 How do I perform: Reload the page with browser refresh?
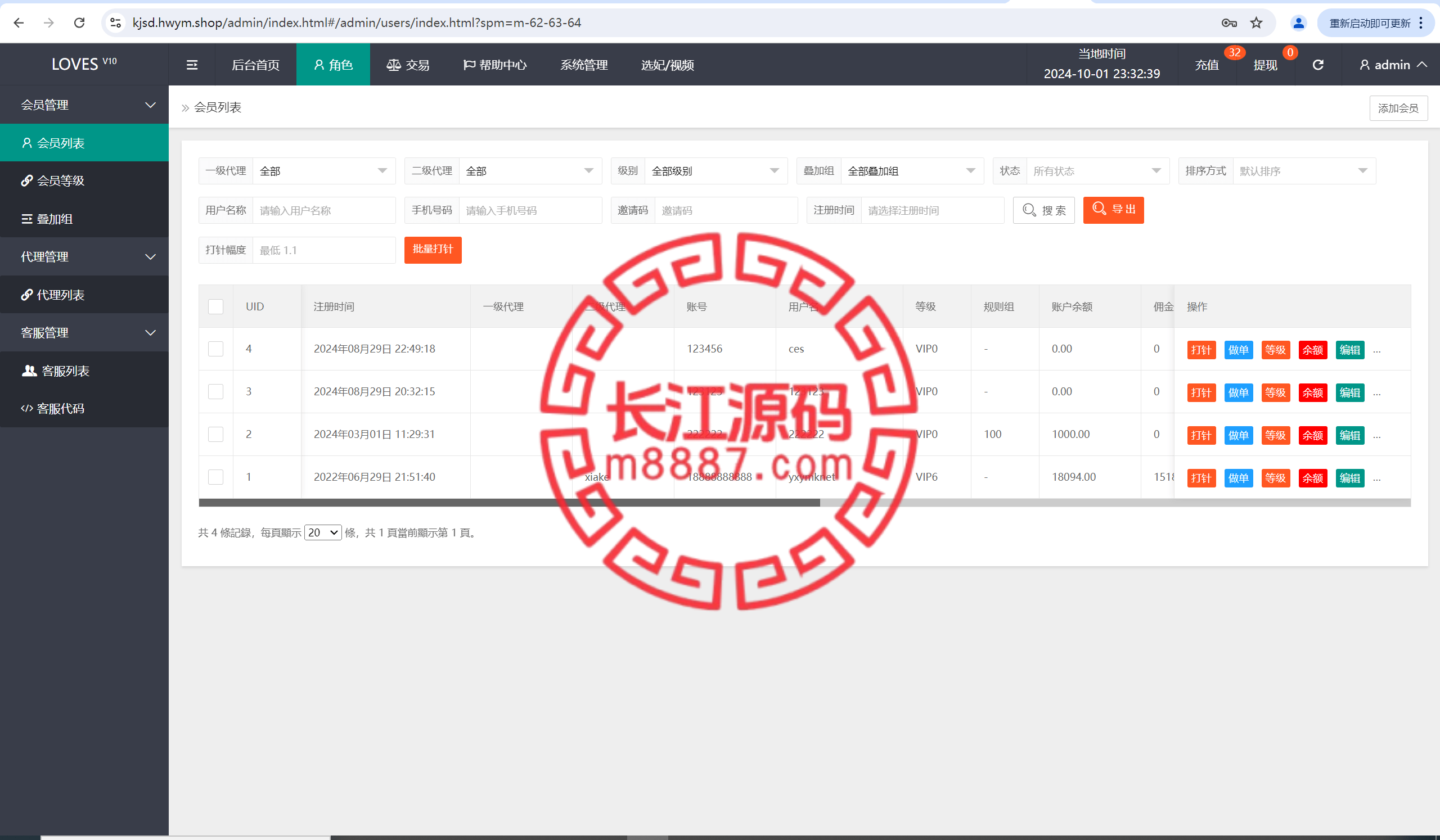coord(79,23)
